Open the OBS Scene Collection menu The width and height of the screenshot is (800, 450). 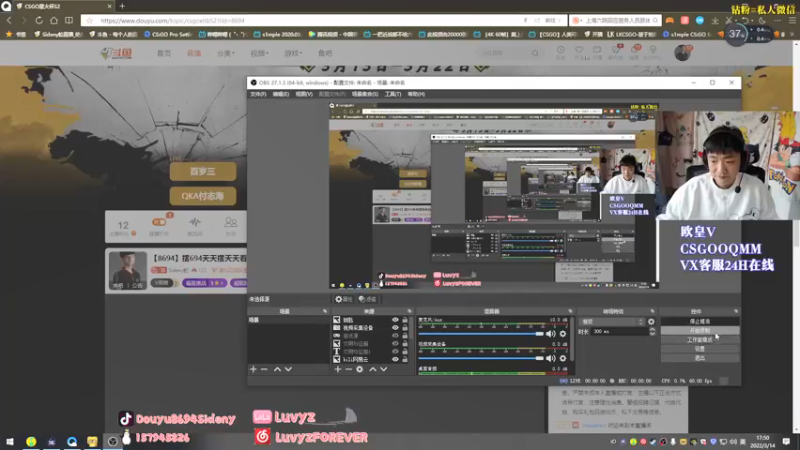coord(365,94)
